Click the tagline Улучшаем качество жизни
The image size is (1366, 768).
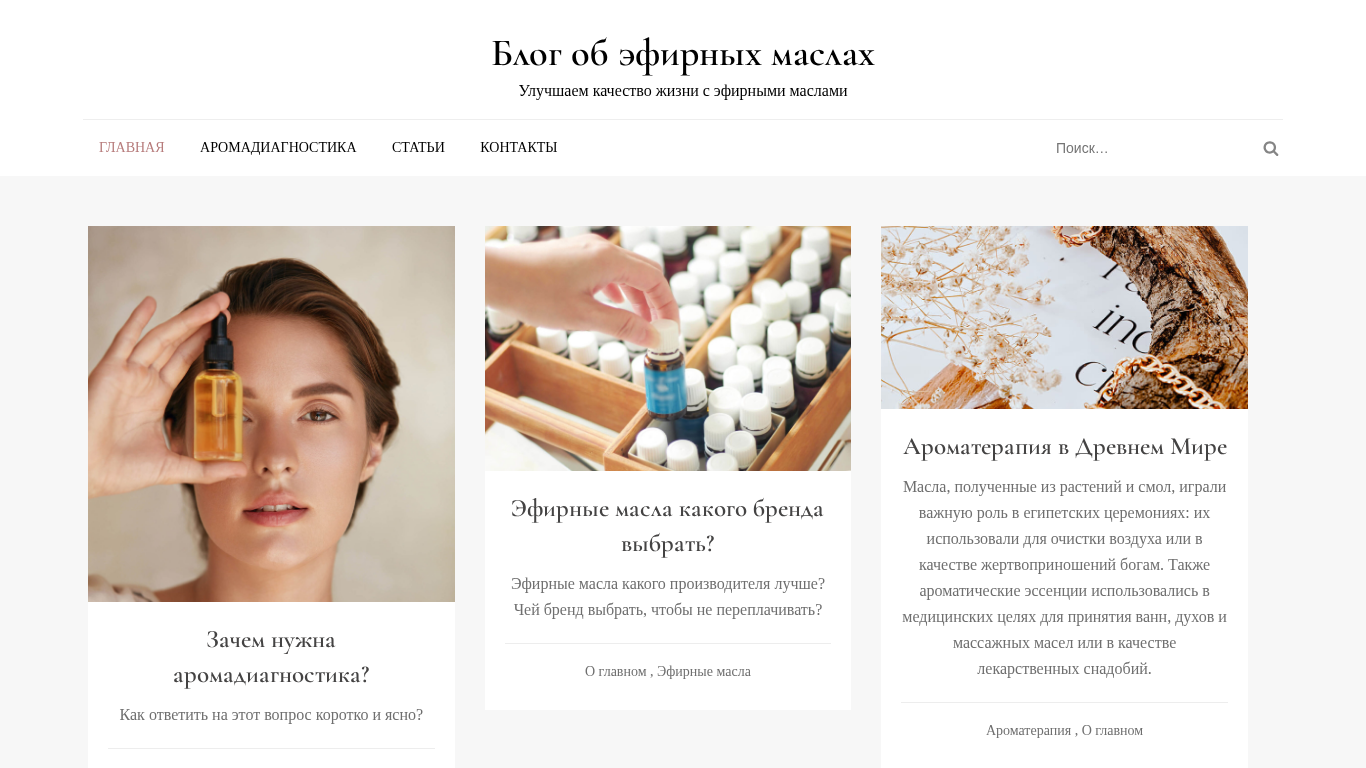click(683, 91)
